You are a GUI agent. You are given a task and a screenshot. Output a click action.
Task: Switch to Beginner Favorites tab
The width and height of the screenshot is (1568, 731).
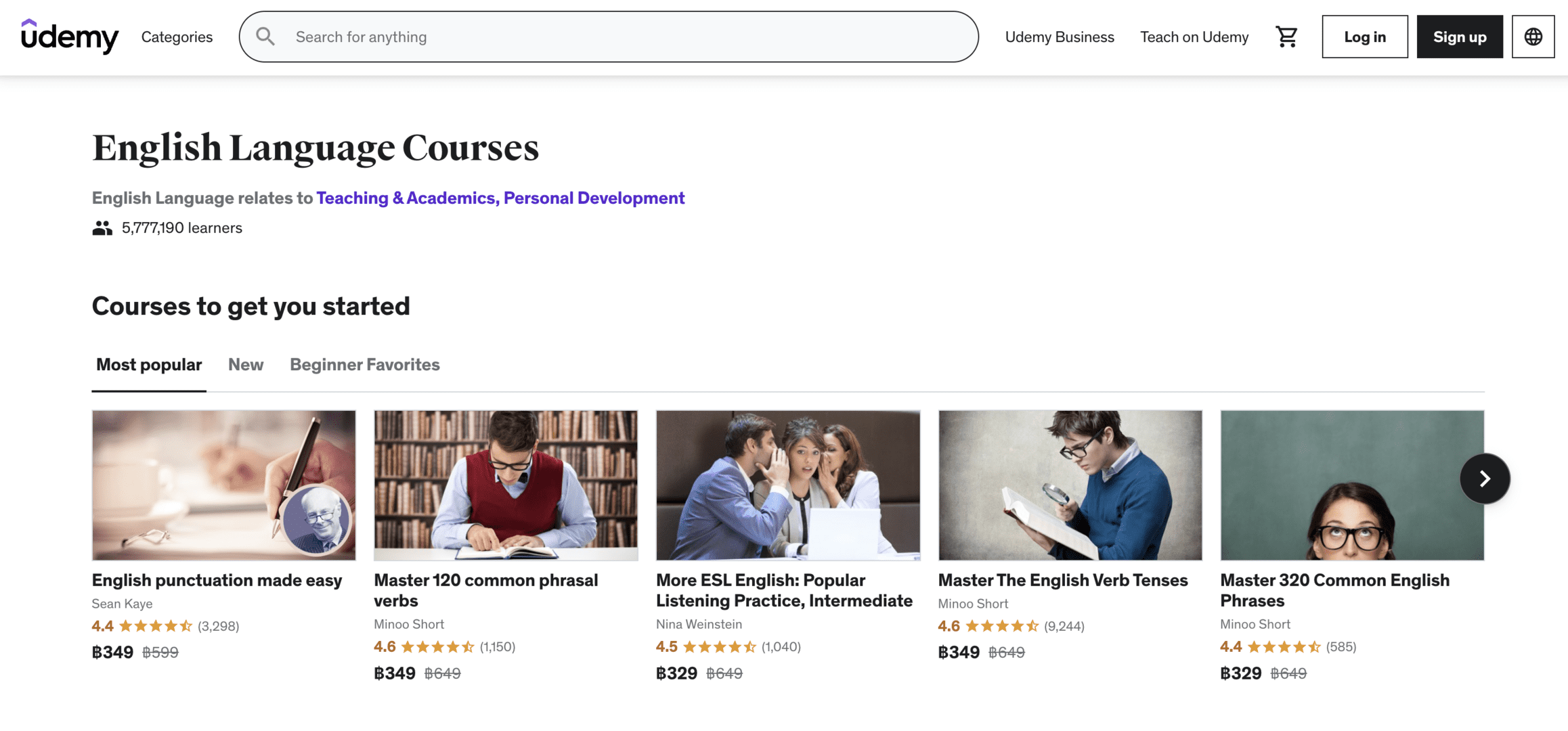pyautogui.click(x=365, y=365)
